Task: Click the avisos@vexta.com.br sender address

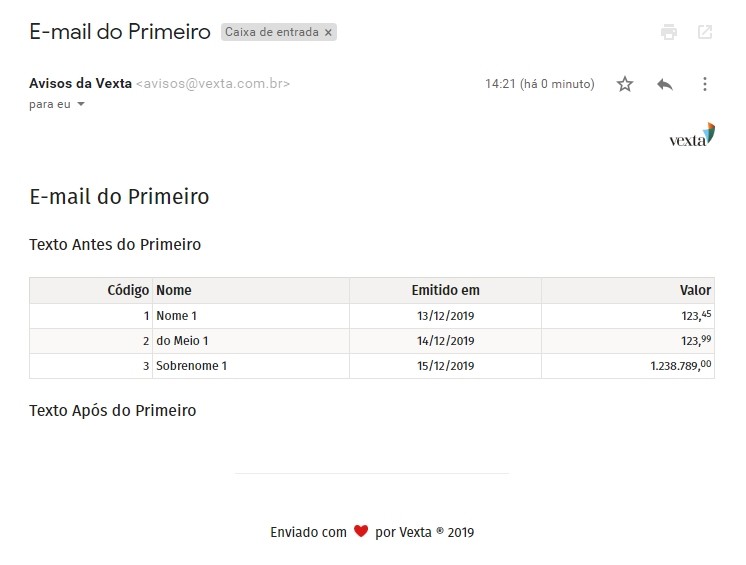Action: (x=213, y=83)
